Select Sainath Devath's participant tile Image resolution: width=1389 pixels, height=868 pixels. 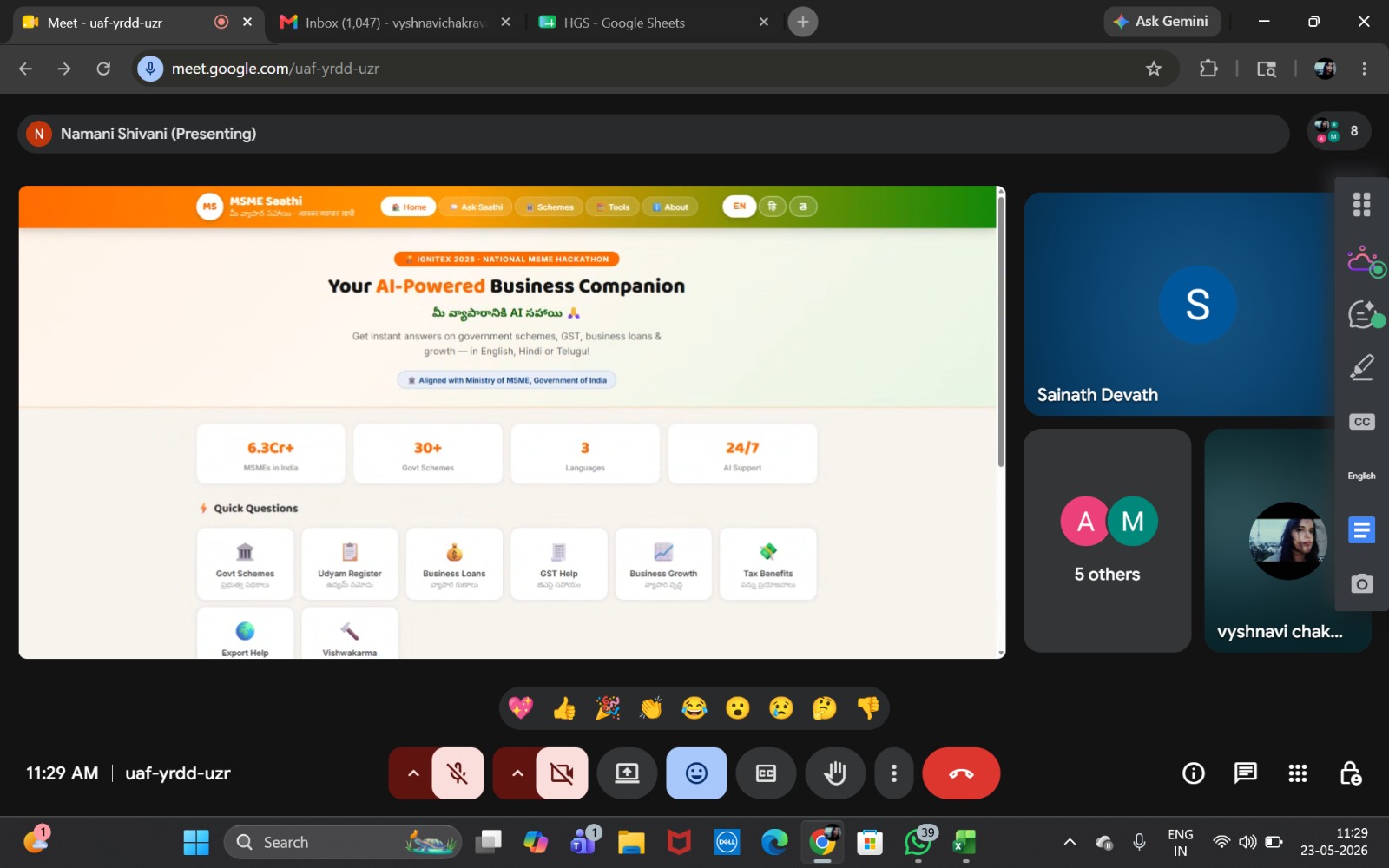coord(1181,304)
